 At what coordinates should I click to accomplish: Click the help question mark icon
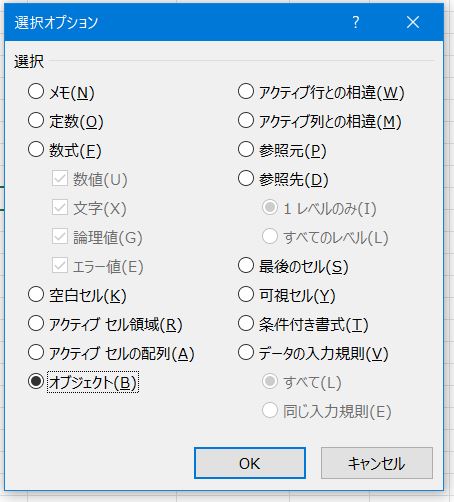click(x=356, y=22)
